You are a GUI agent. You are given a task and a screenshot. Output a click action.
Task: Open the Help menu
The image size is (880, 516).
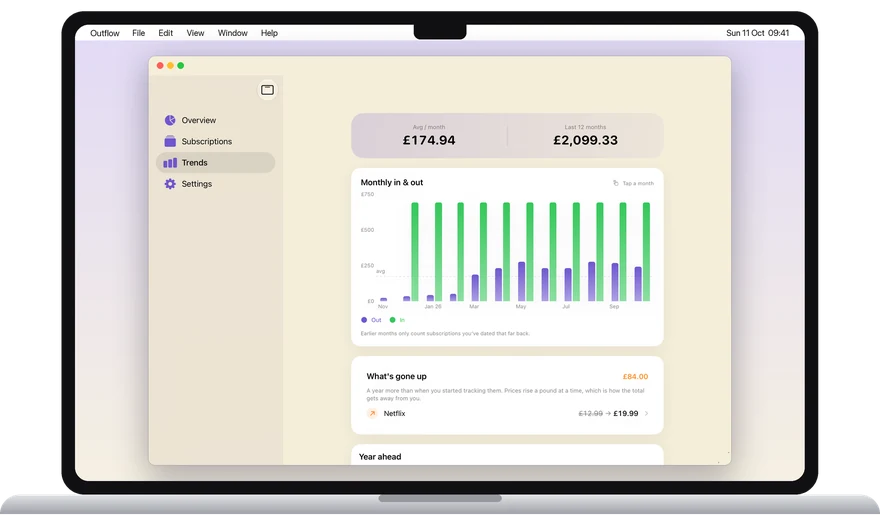coord(269,33)
